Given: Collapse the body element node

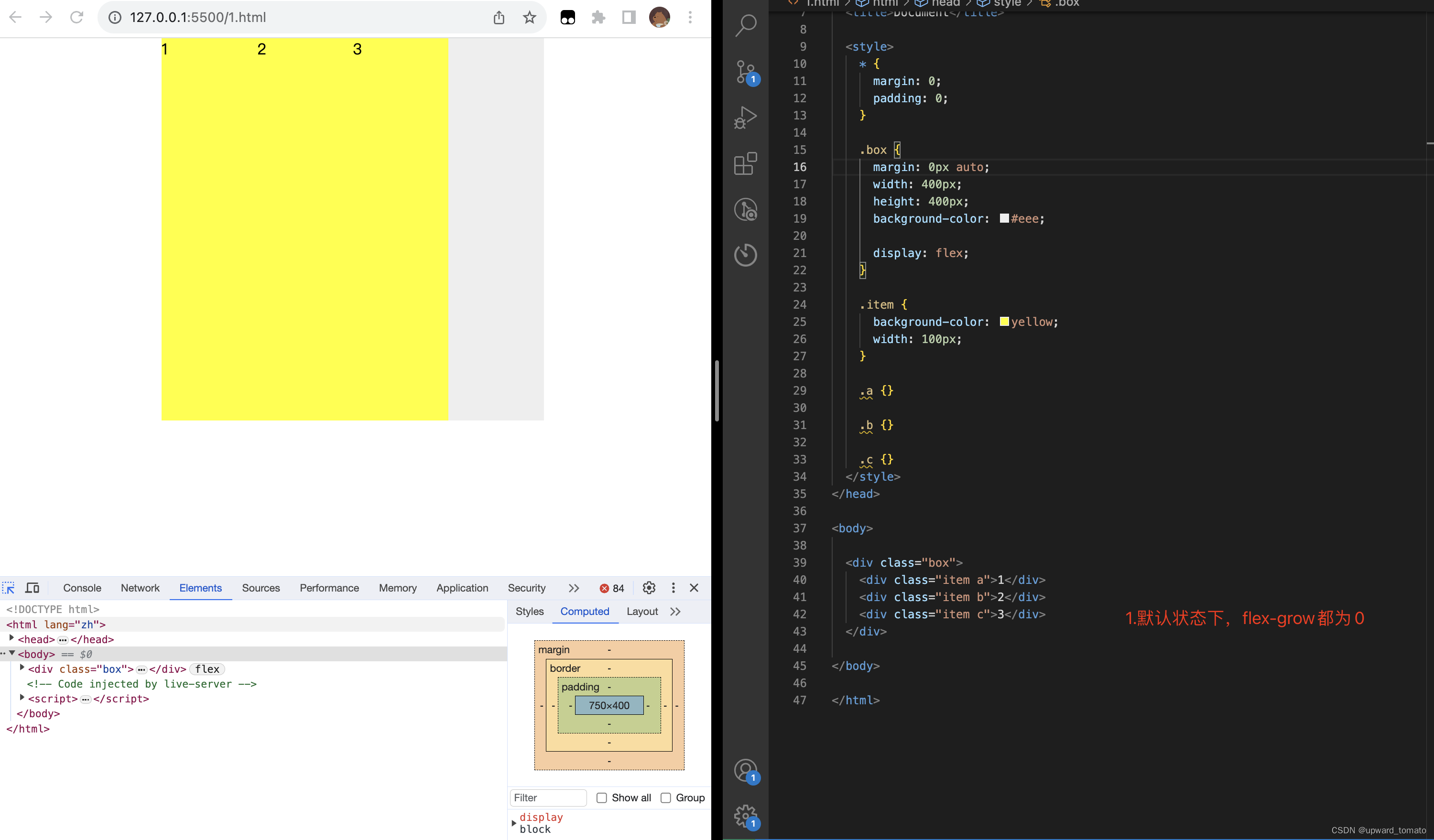Looking at the screenshot, I should tap(12, 654).
